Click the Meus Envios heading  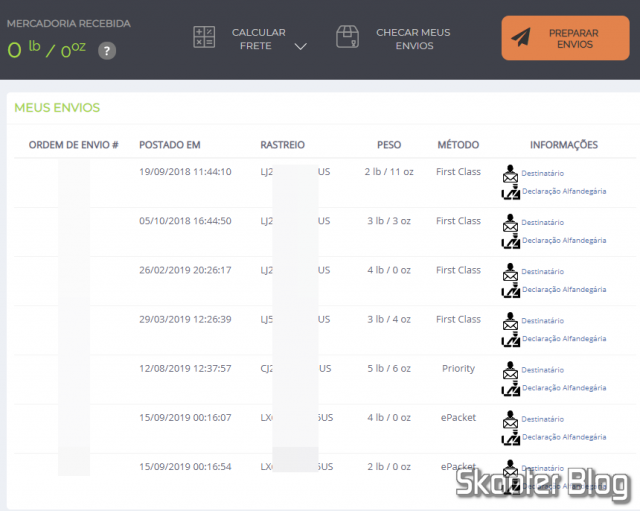(x=57, y=108)
